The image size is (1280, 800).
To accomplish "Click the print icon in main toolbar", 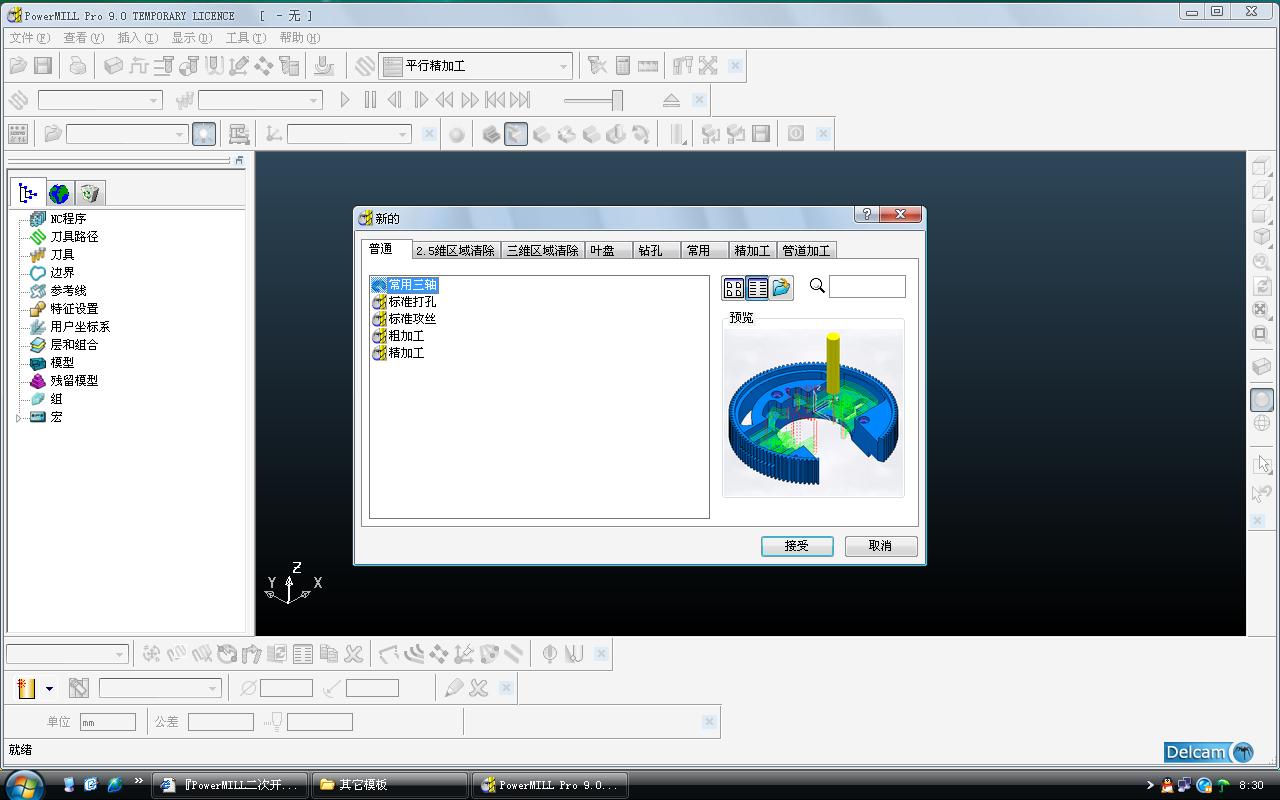I will [x=78, y=66].
